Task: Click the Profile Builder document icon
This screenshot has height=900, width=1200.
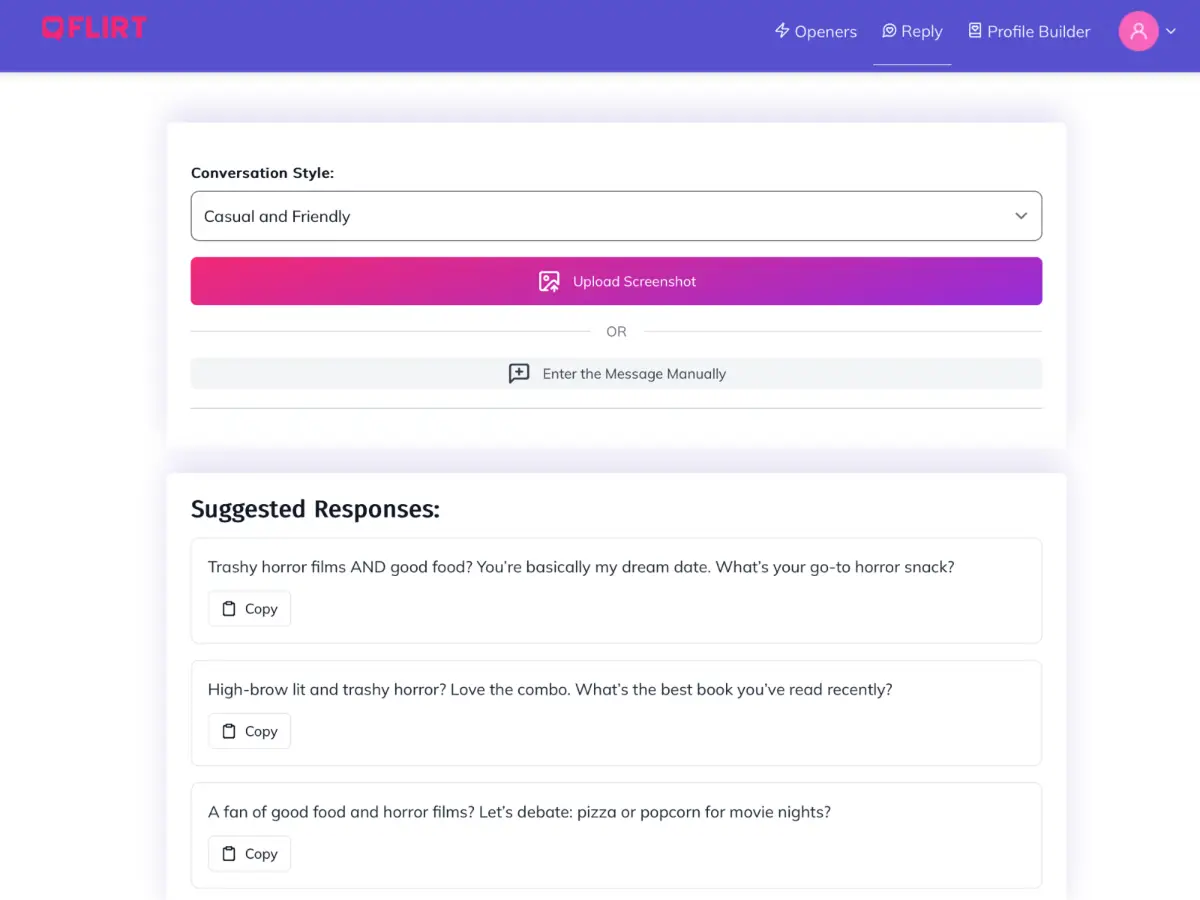Action: (x=975, y=31)
